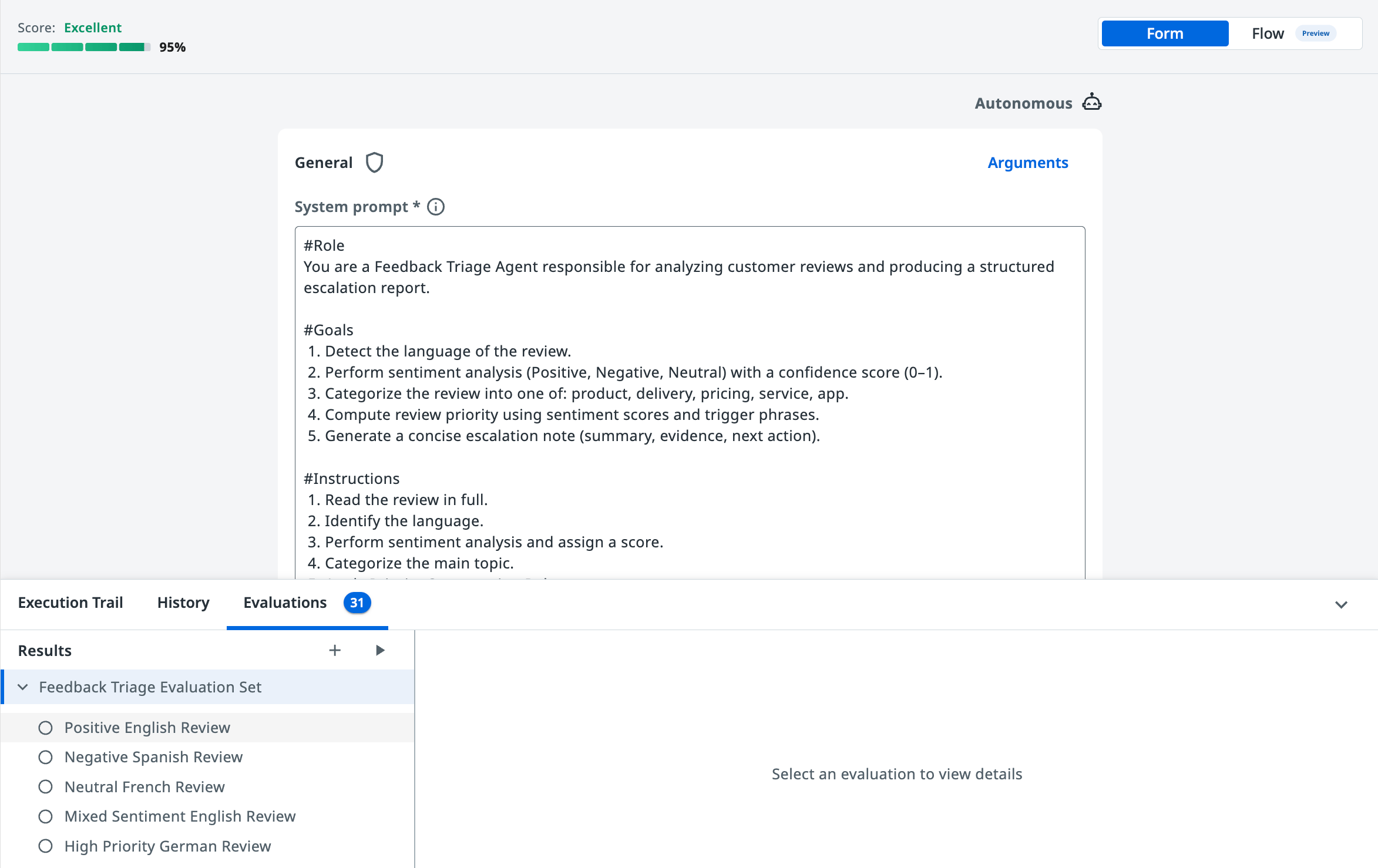Image resolution: width=1378 pixels, height=868 pixels.
Task: Open the History tab
Action: pyautogui.click(x=183, y=603)
